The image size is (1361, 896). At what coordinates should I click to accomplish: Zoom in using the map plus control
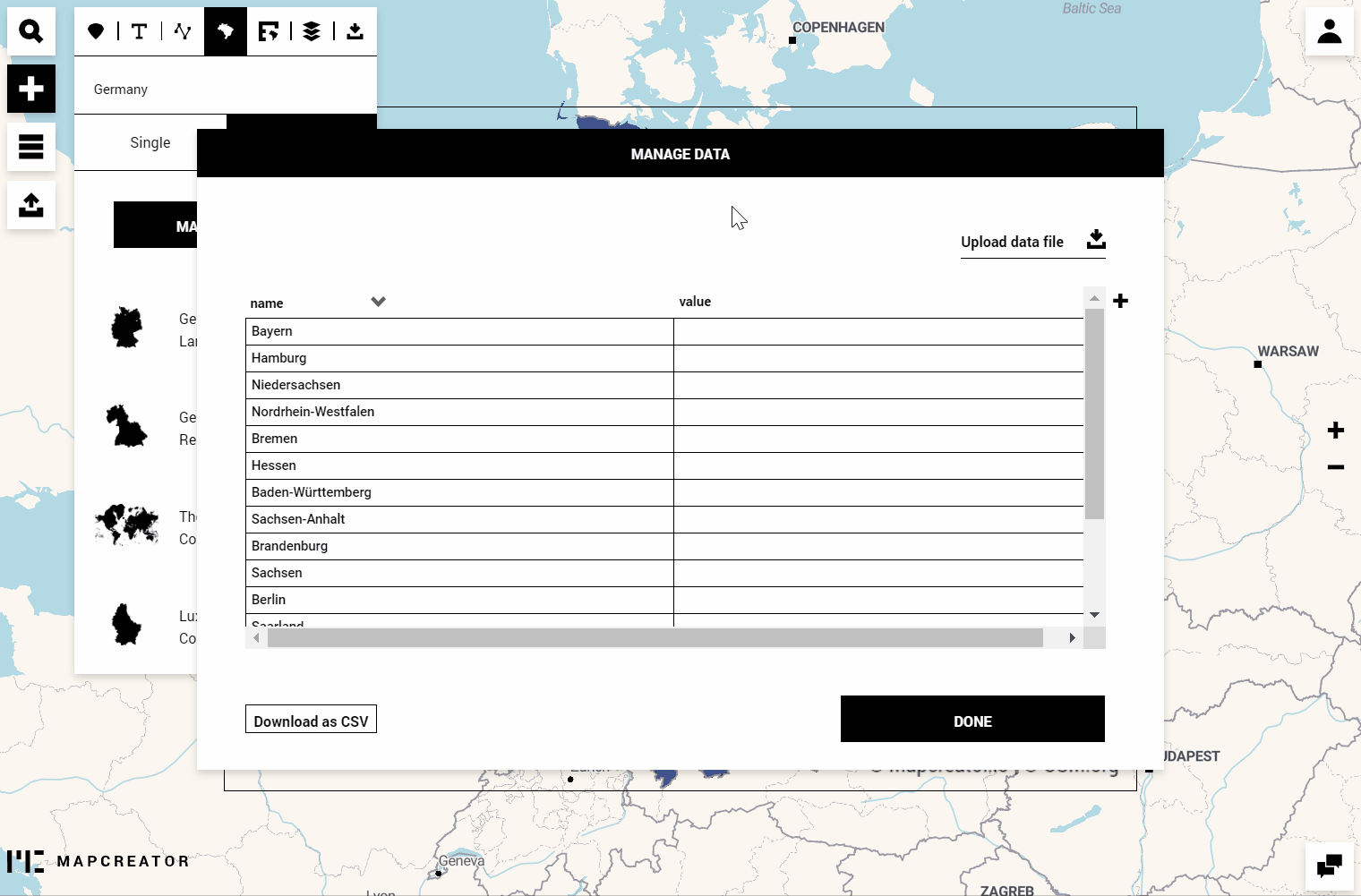(1336, 431)
